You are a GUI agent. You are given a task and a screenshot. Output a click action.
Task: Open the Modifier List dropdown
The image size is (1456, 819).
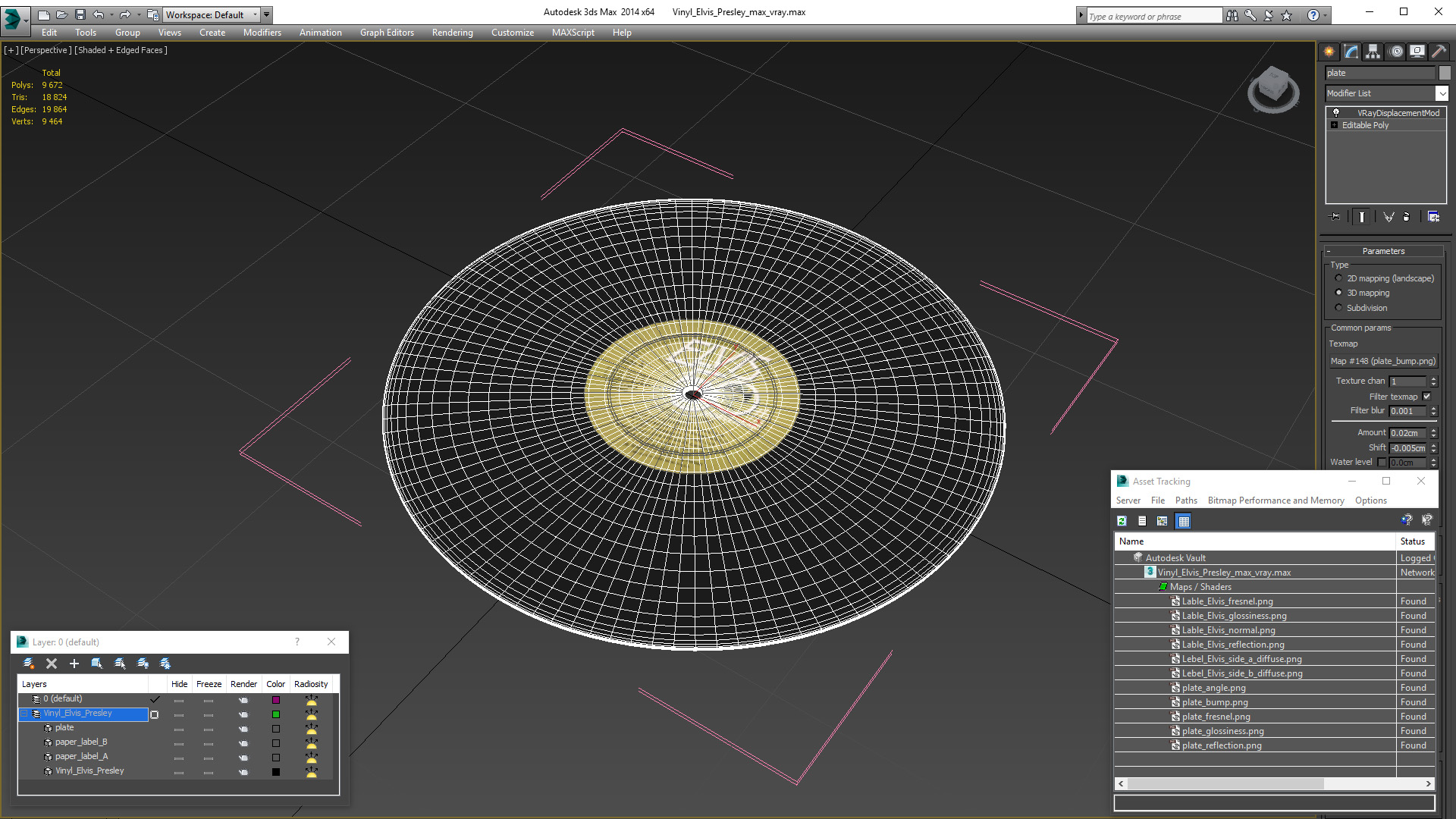[x=1442, y=93]
